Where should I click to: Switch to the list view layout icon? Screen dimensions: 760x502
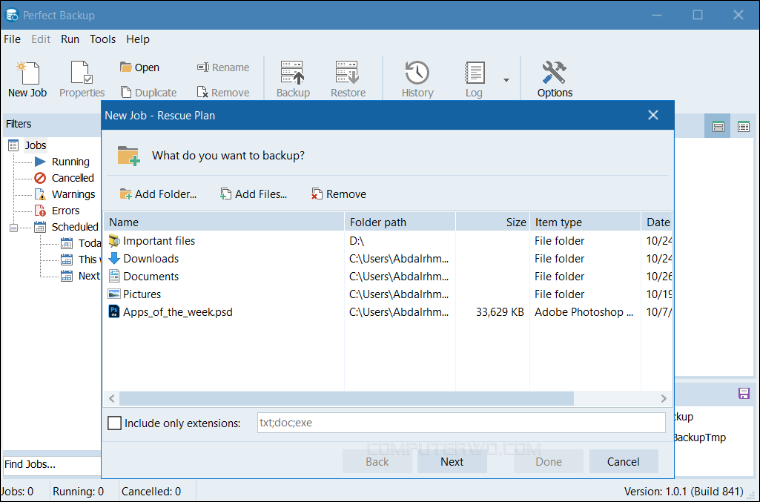click(x=744, y=127)
